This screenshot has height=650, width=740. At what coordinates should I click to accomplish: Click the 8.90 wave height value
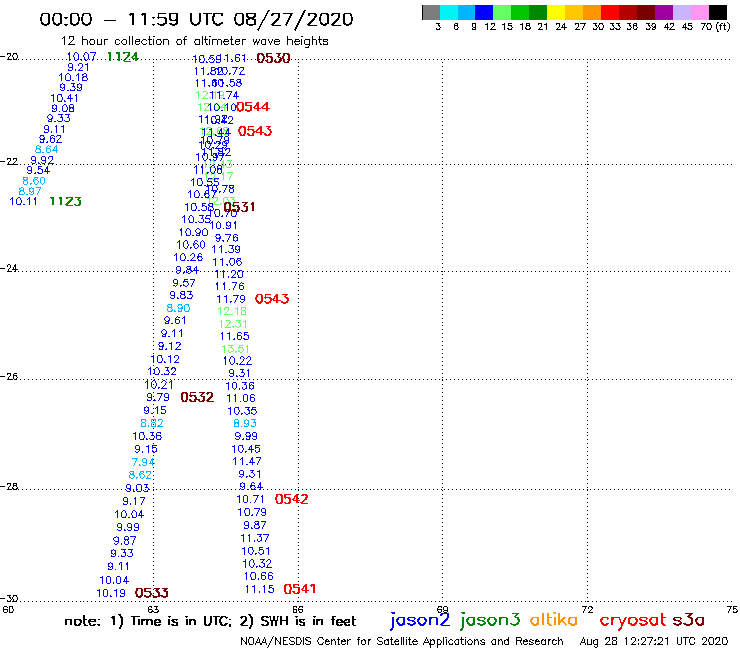178,308
